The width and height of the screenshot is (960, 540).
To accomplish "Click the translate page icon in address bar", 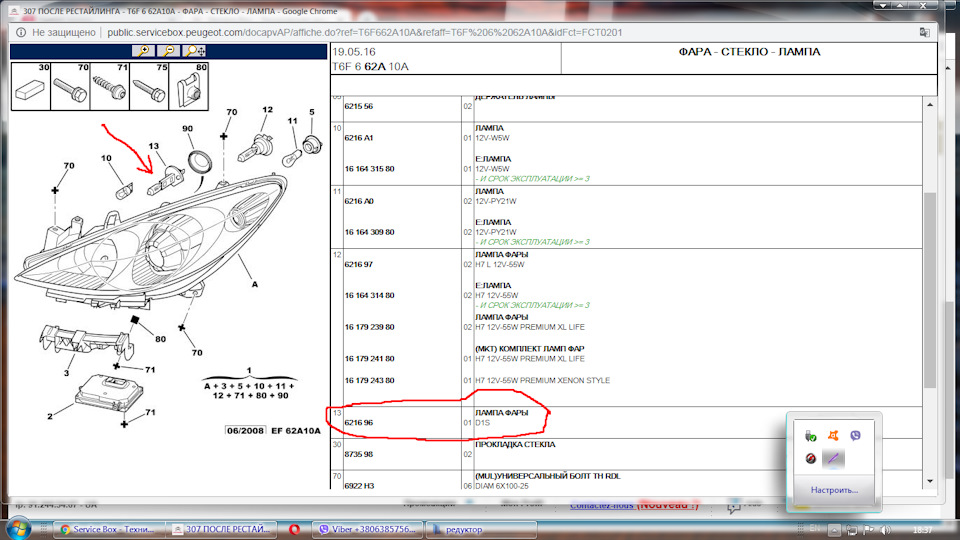I will [924, 32].
